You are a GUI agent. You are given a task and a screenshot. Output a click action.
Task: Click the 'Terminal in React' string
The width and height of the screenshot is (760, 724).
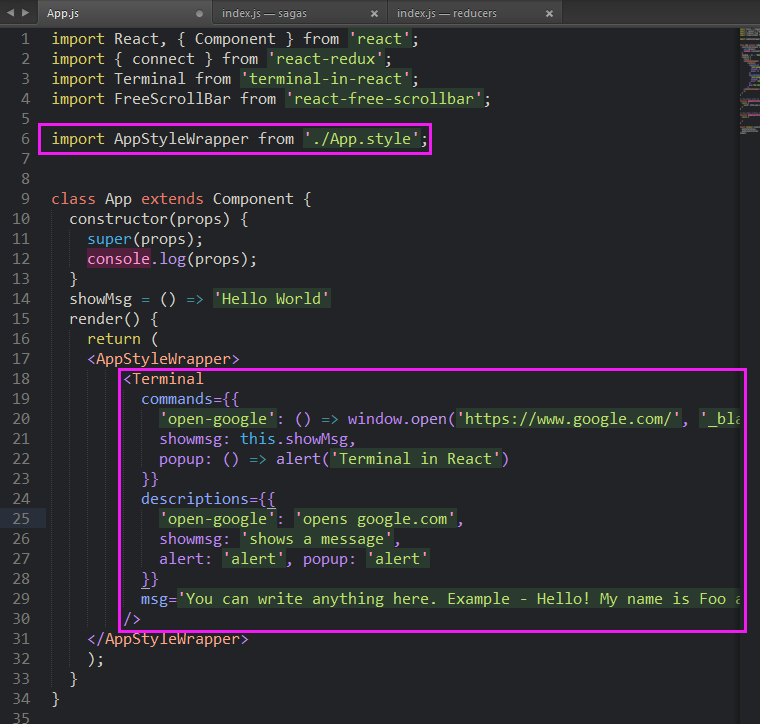tap(415, 459)
